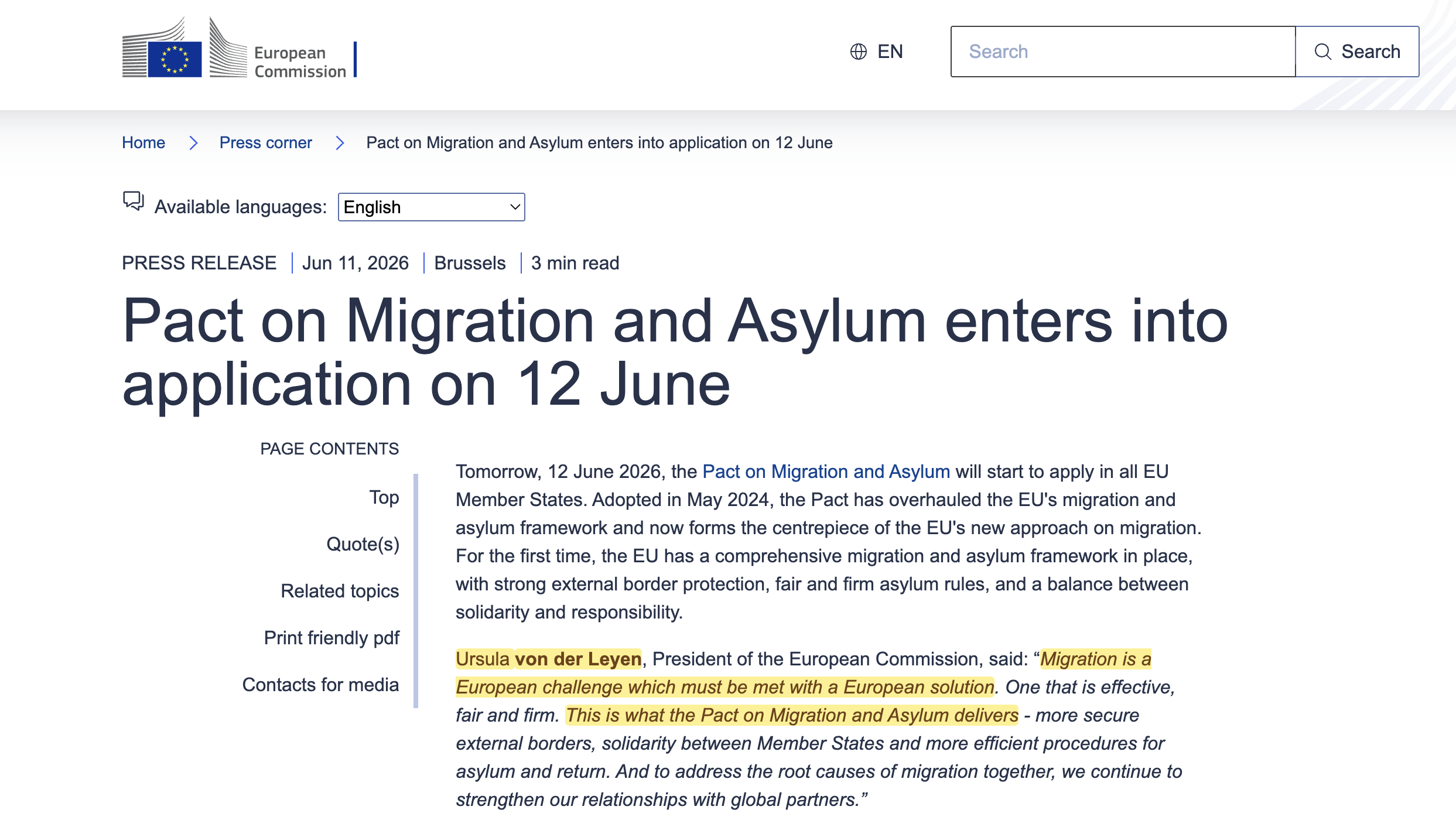Click the Search button
The width and height of the screenshot is (1456, 820).
[x=1357, y=52]
